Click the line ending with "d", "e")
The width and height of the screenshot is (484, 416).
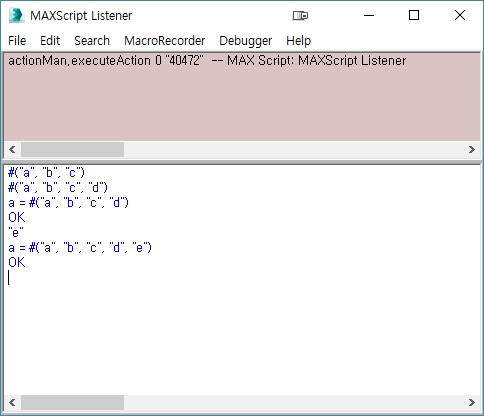80,248
